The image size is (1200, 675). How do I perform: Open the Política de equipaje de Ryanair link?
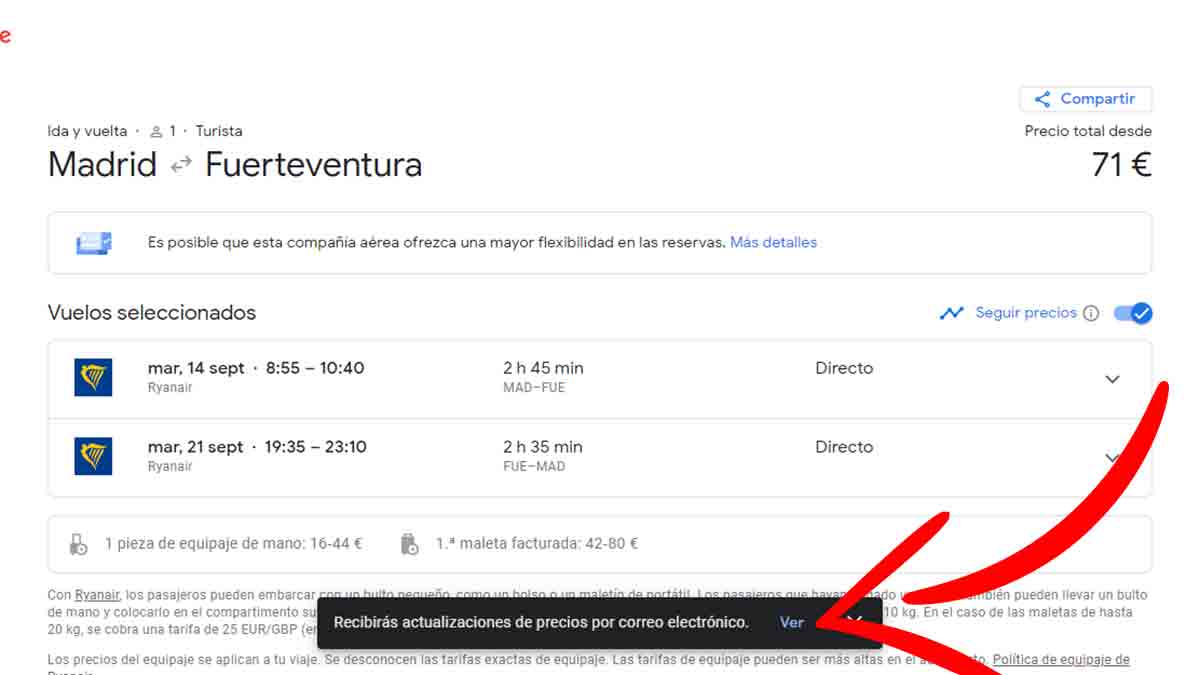coord(1060,660)
